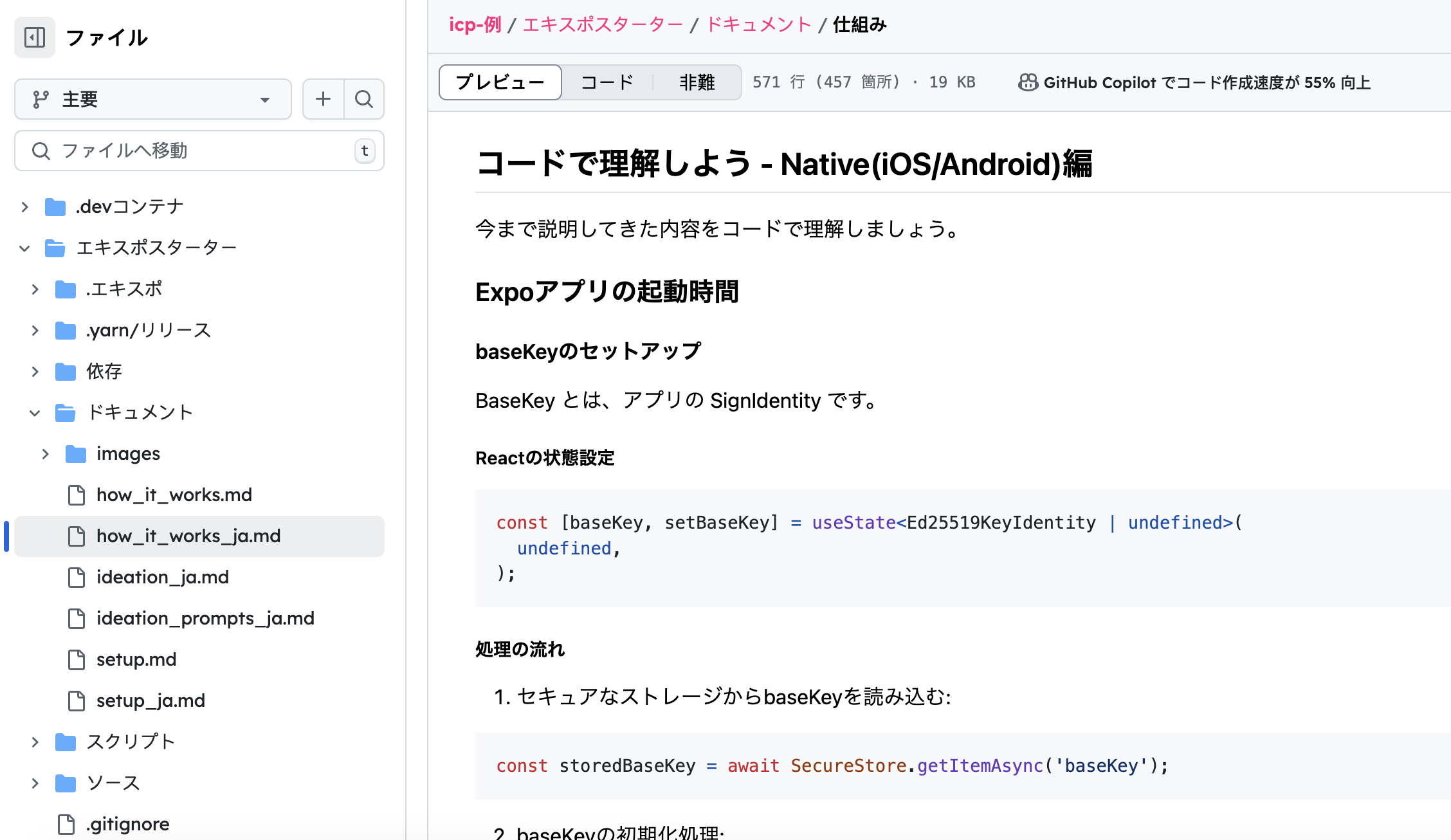Viewport: 1451px width, 840px height.
Task: Click the file icon beside setup.md
Action: (77, 659)
